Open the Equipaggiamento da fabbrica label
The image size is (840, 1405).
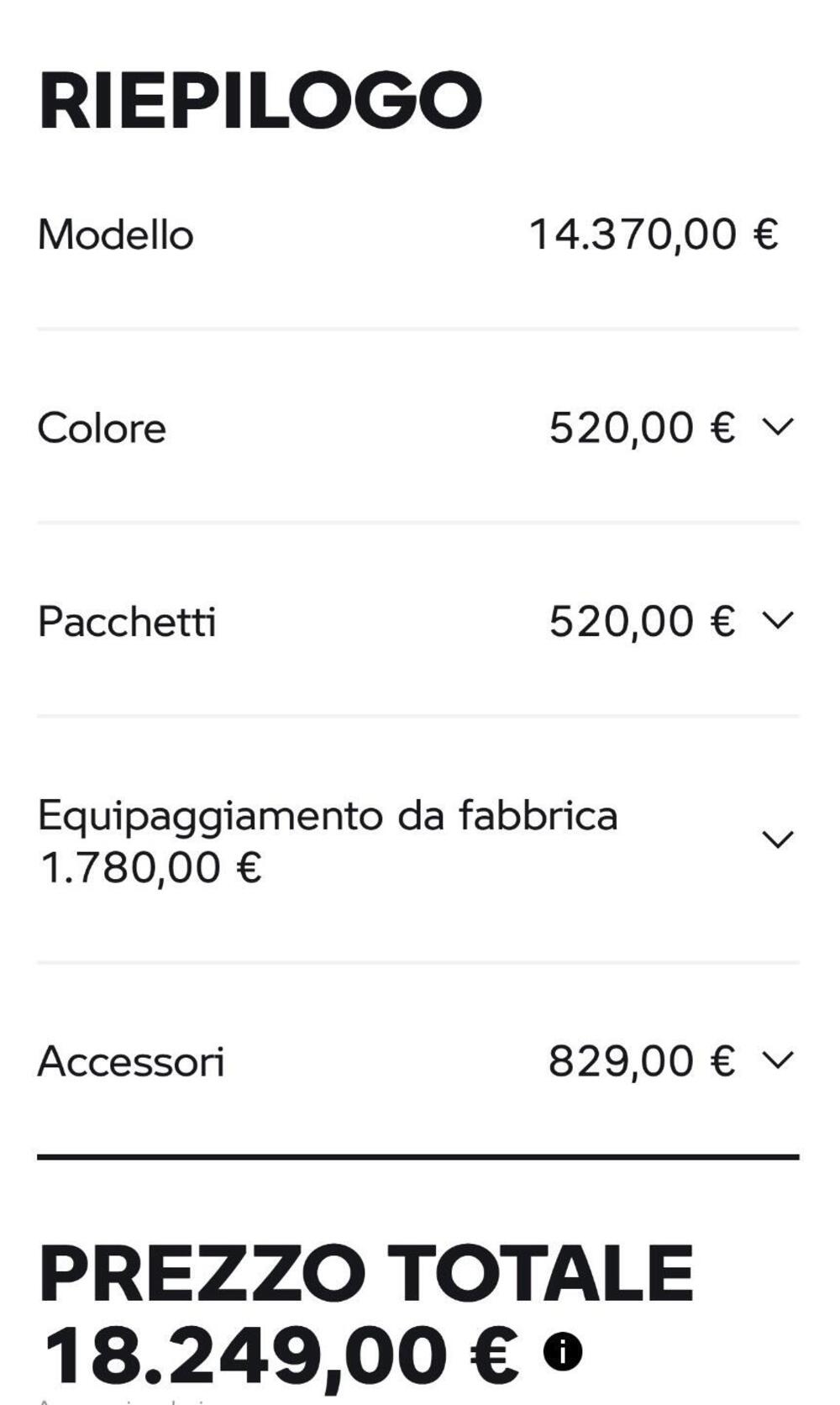(328, 815)
